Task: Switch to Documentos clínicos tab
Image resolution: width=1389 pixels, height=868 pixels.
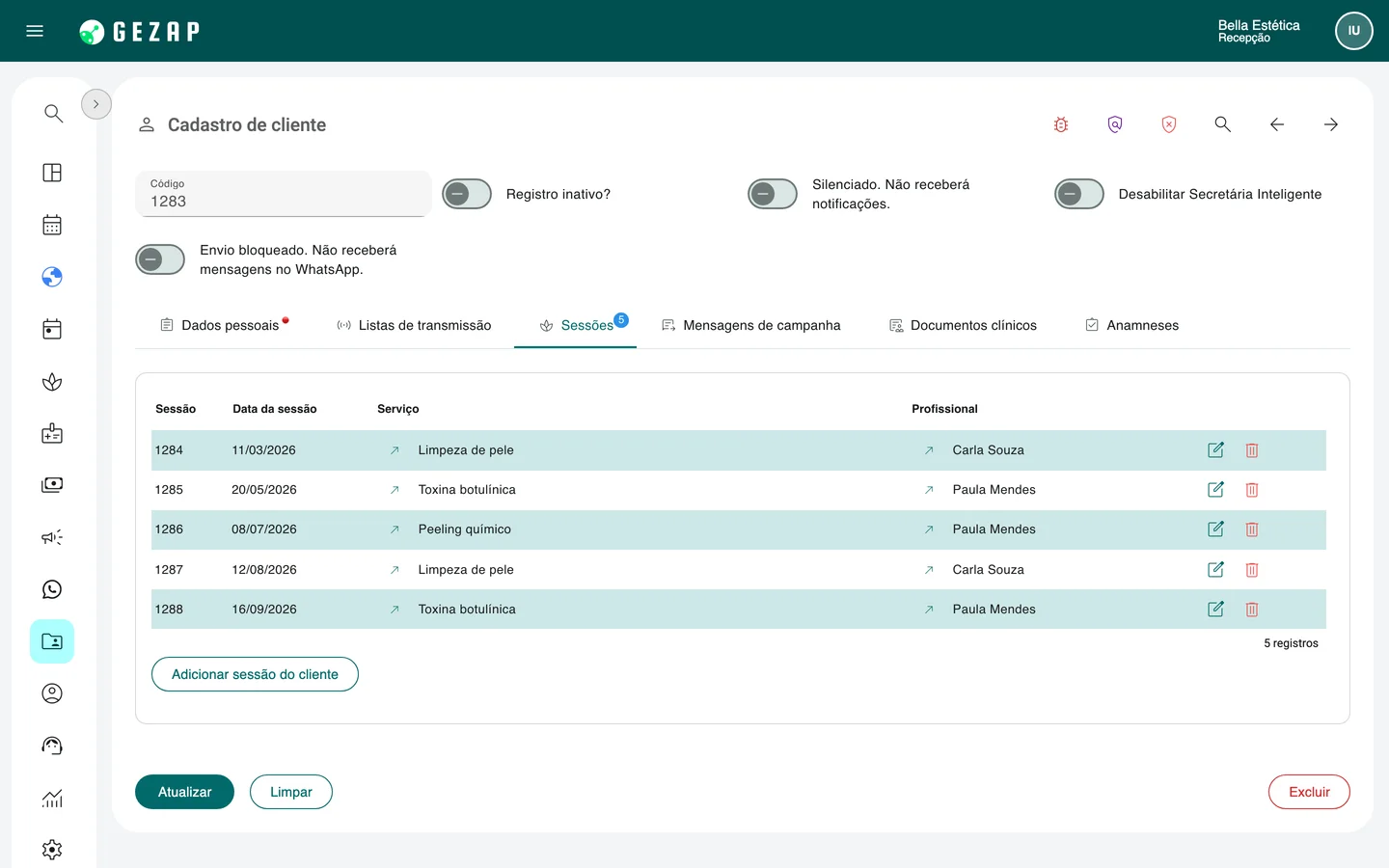Action: click(963, 325)
